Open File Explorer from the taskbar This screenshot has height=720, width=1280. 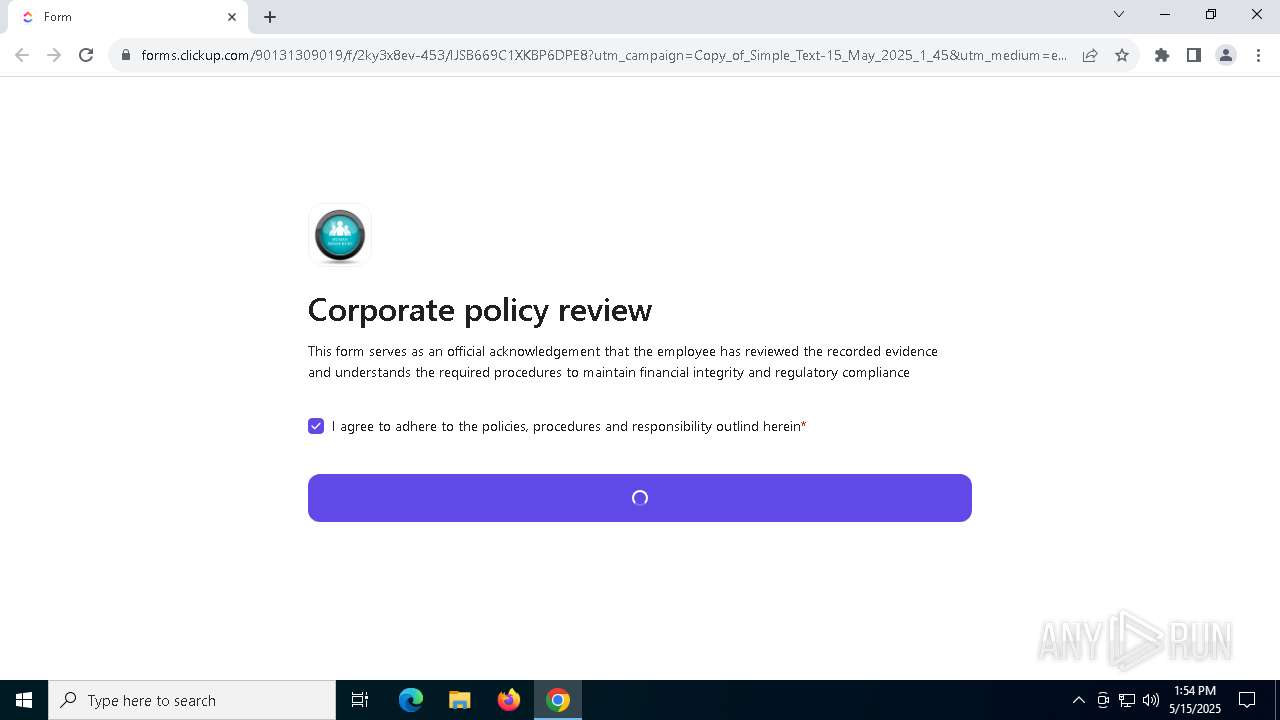pyautogui.click(x=460, y=700)
